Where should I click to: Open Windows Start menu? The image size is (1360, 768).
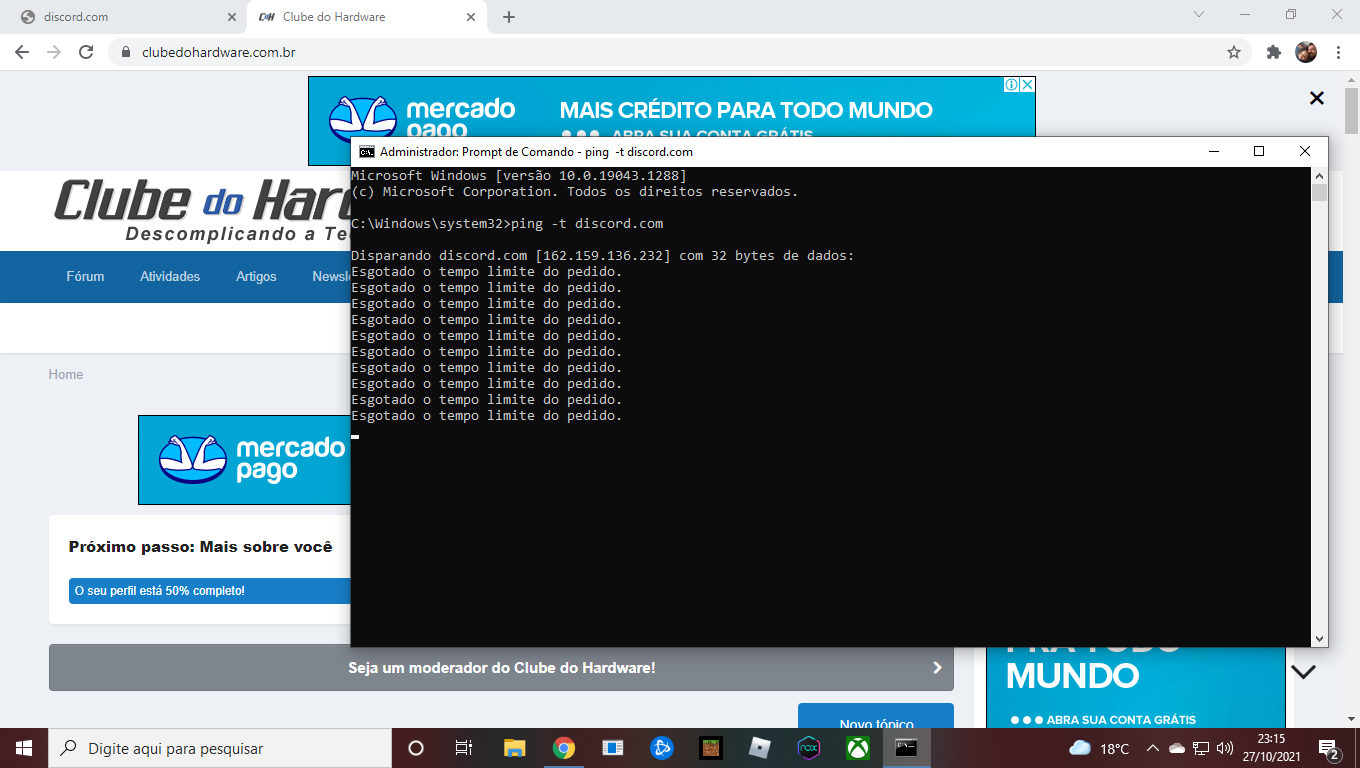24,748
